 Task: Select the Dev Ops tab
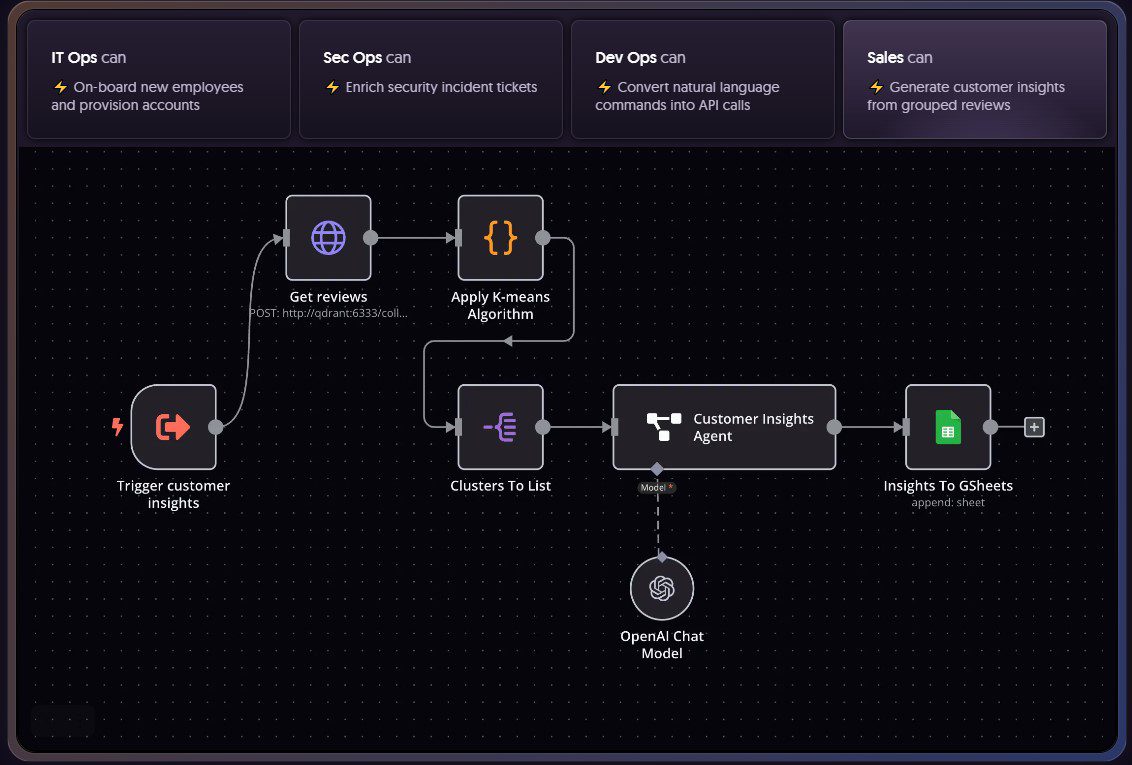click(x=702, y=80)
